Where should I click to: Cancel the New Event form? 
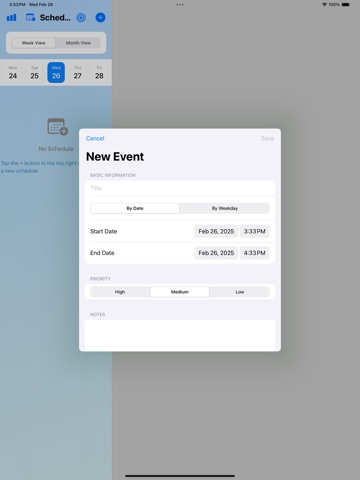click(x=95, y=138)
